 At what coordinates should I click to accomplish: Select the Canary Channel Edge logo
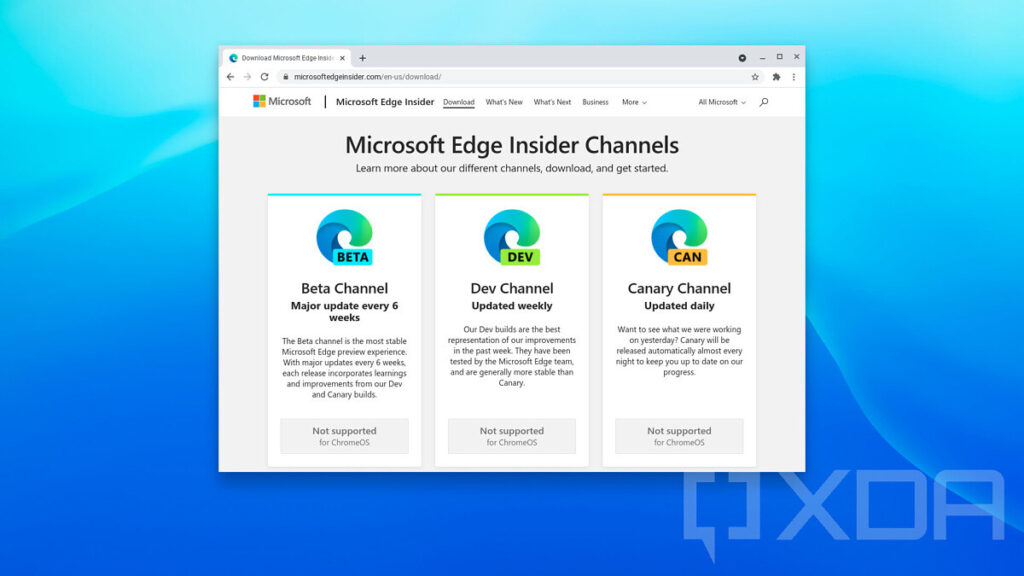coord(679,237)
